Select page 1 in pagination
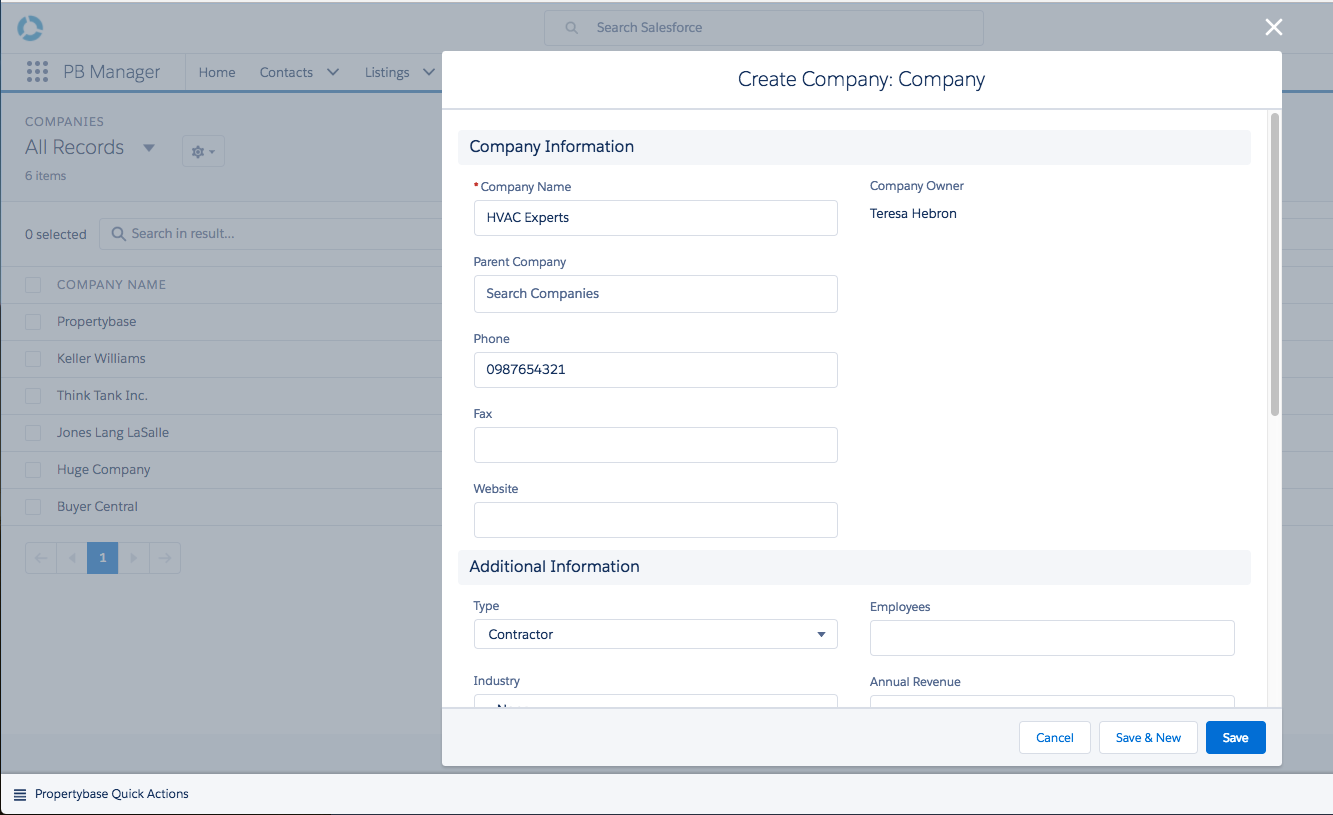1333x815 pixels. pyautogui.click(x=103, y=558)
